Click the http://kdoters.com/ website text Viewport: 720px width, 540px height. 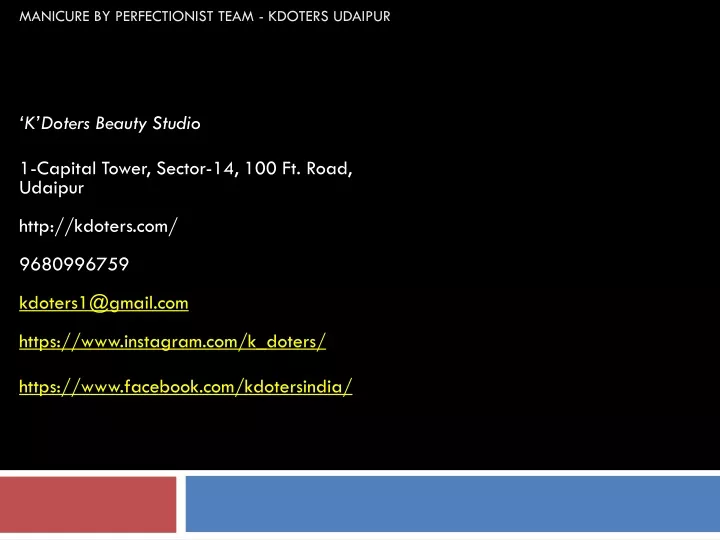pyautogui.click(x=98, y=226)
